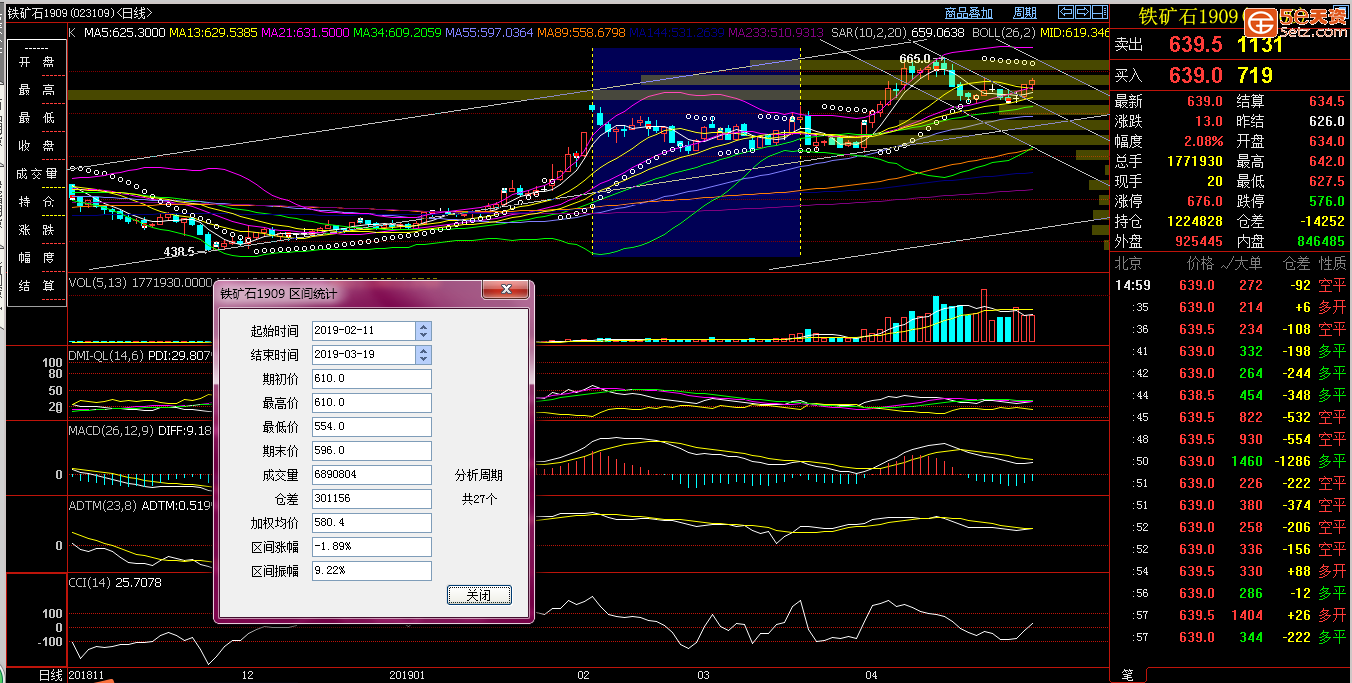
Task: Click the left arrow icon in chart header
Action: pos(1066,12)
